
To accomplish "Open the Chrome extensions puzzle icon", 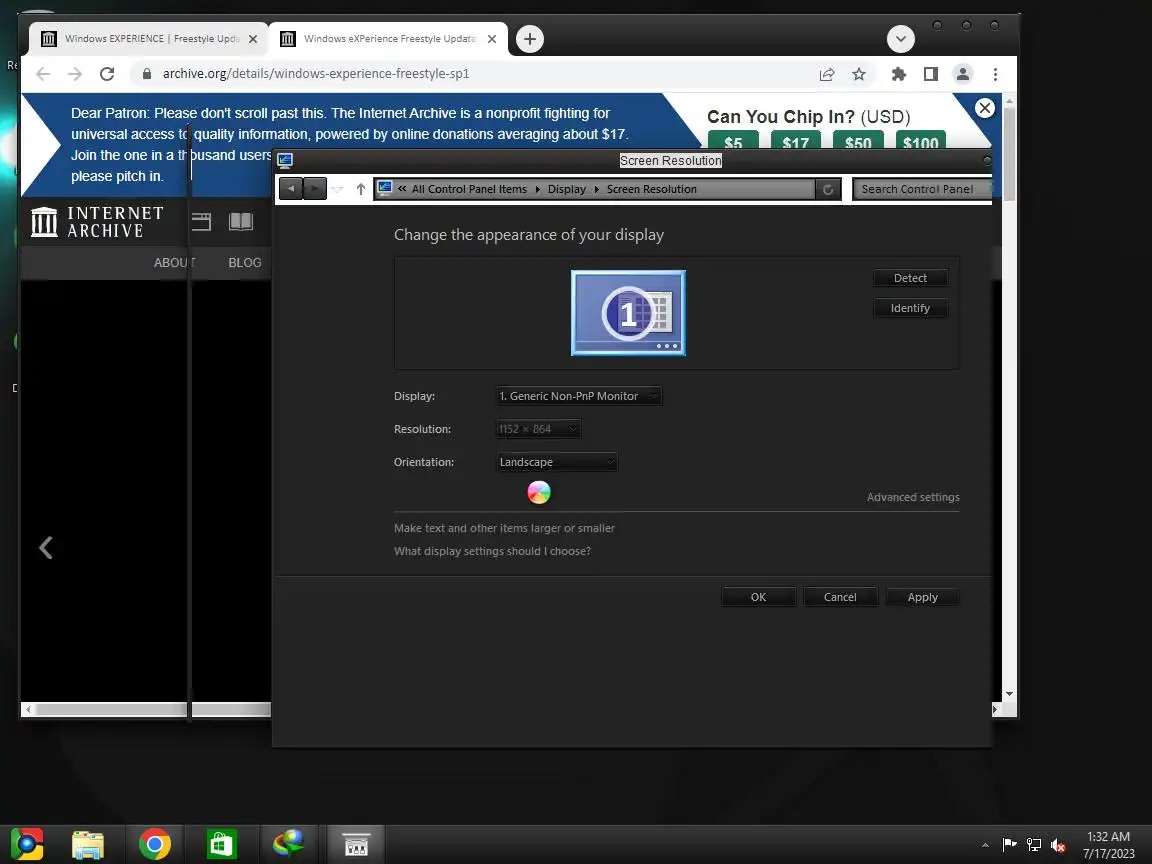I will (x=899, y=73).
